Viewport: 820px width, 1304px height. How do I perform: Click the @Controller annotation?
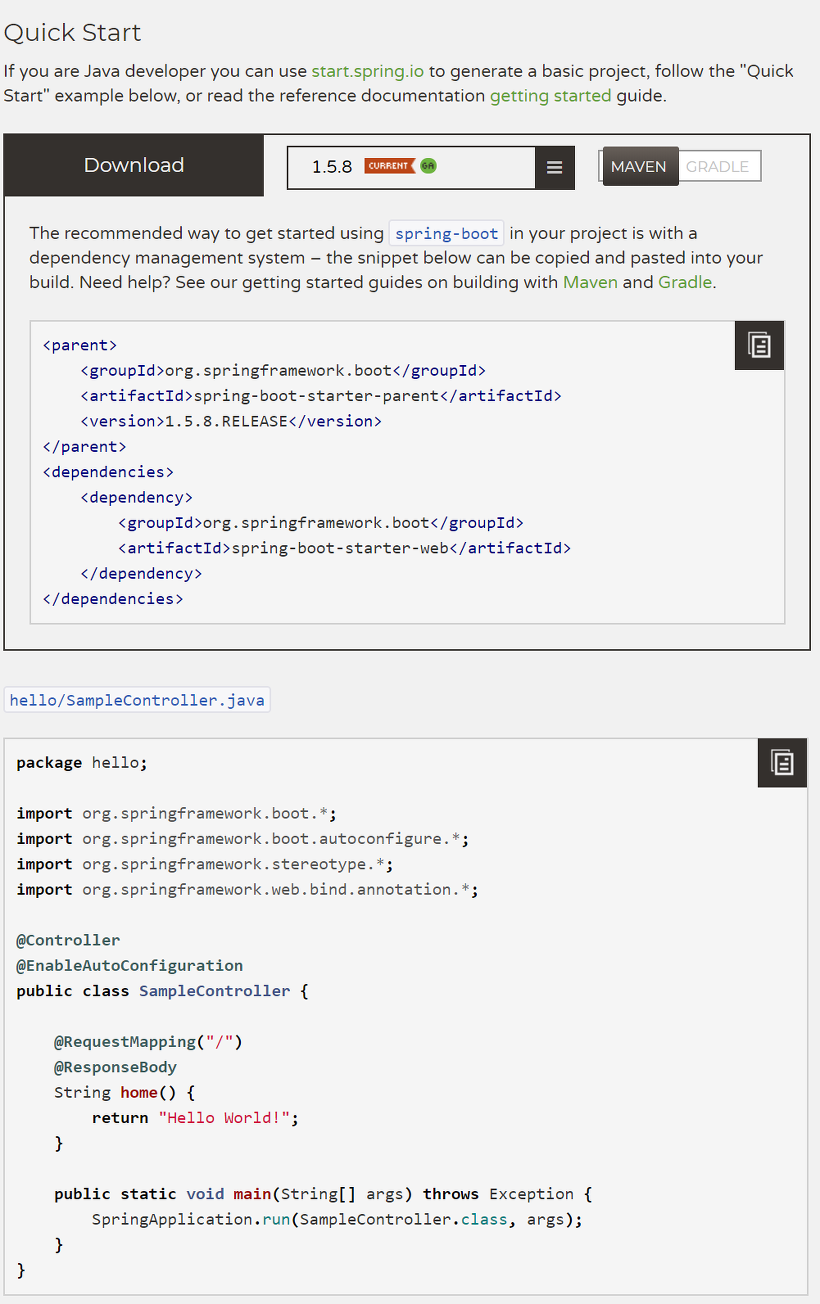pos(68,941)
